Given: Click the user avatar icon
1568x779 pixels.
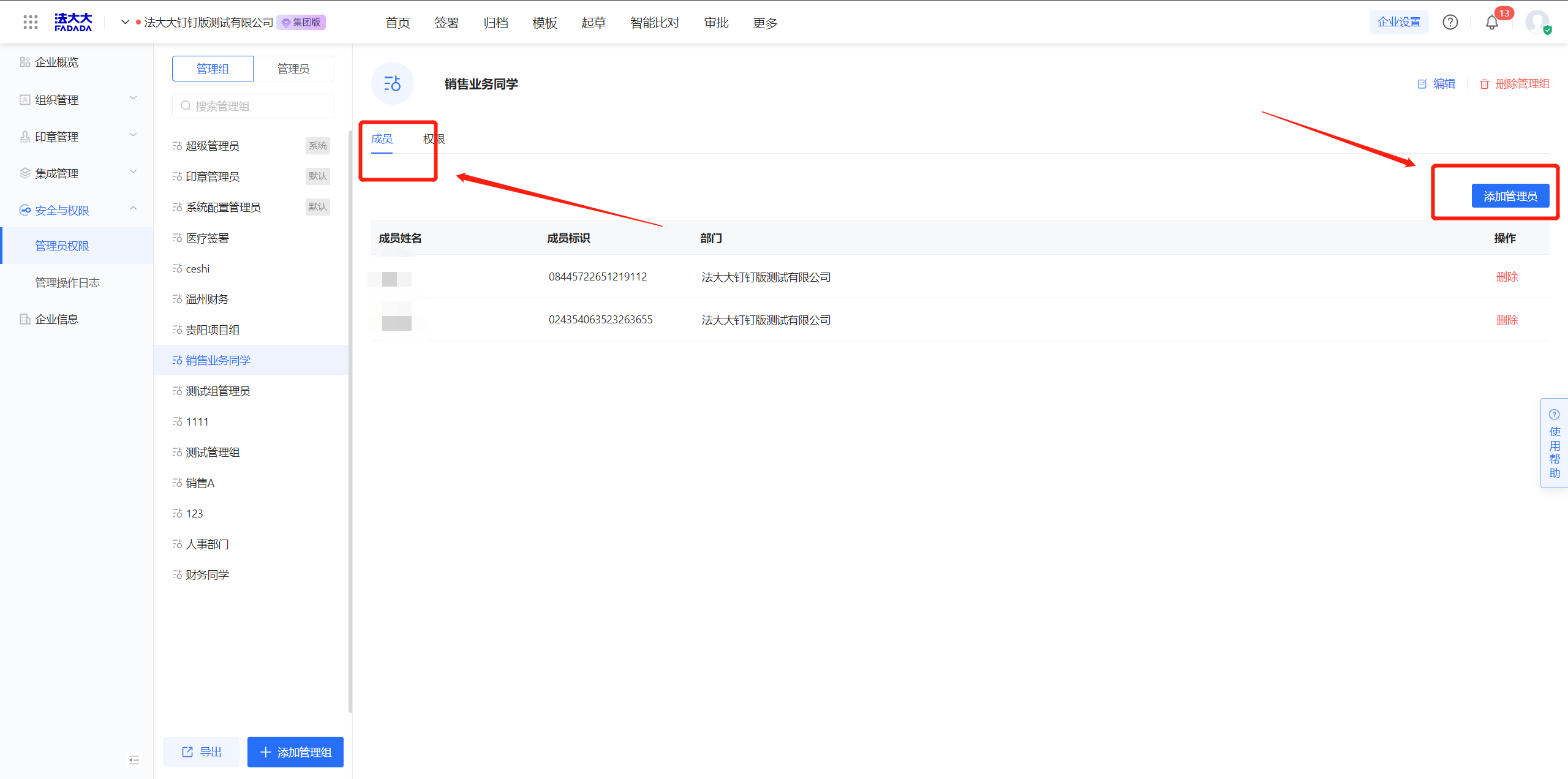Looking at the screenshot, I should [1537, 23].
